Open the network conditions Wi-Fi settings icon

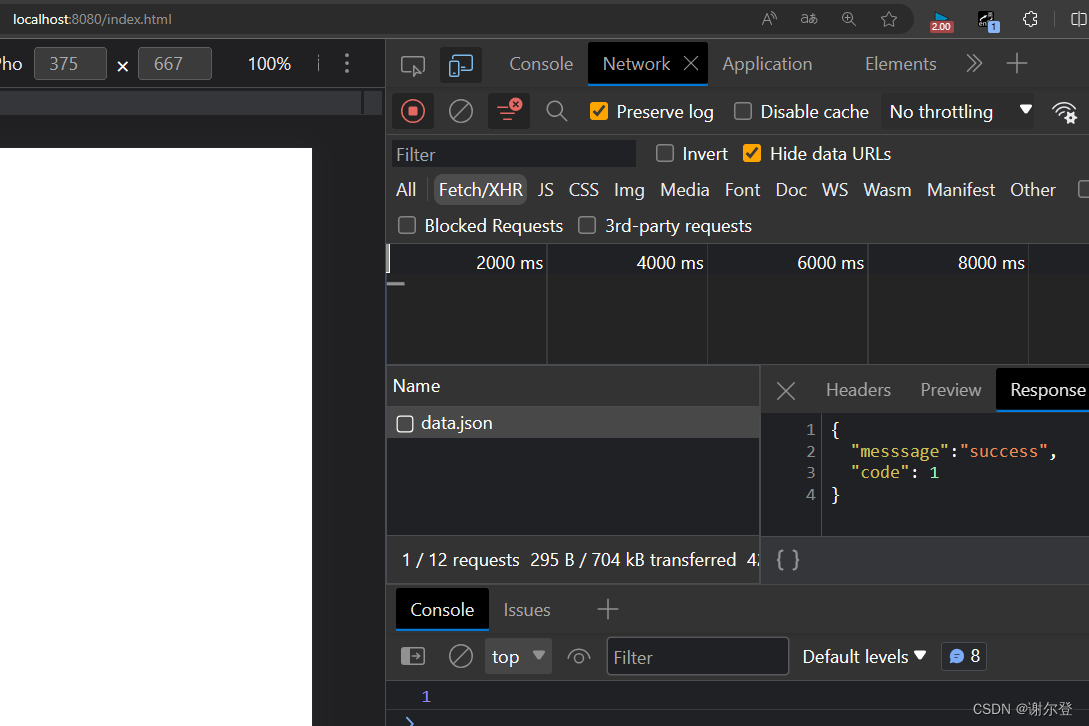click(x=1064, y=112)
